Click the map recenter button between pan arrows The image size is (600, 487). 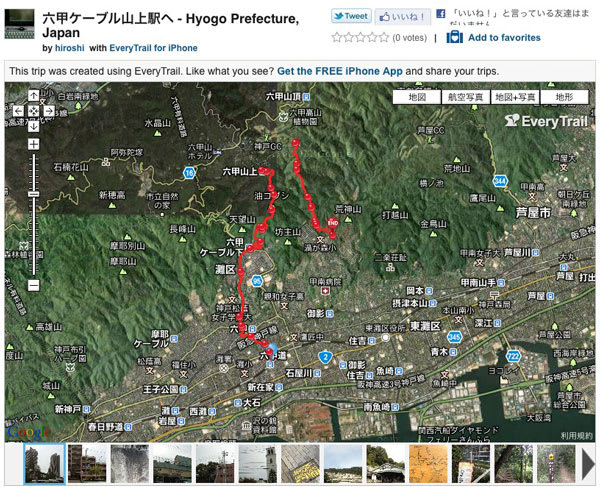pos(33,111)
